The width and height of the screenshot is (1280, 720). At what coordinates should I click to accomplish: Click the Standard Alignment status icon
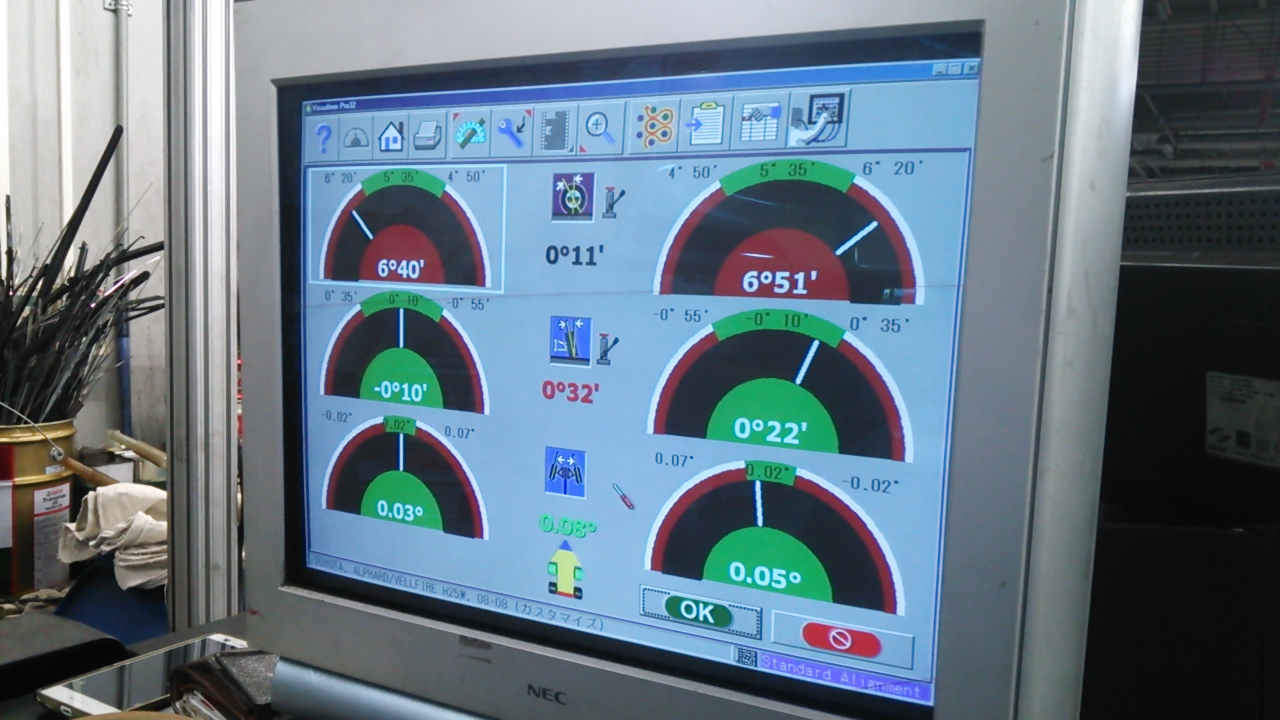pyautogui.click(x=745, y=656)
